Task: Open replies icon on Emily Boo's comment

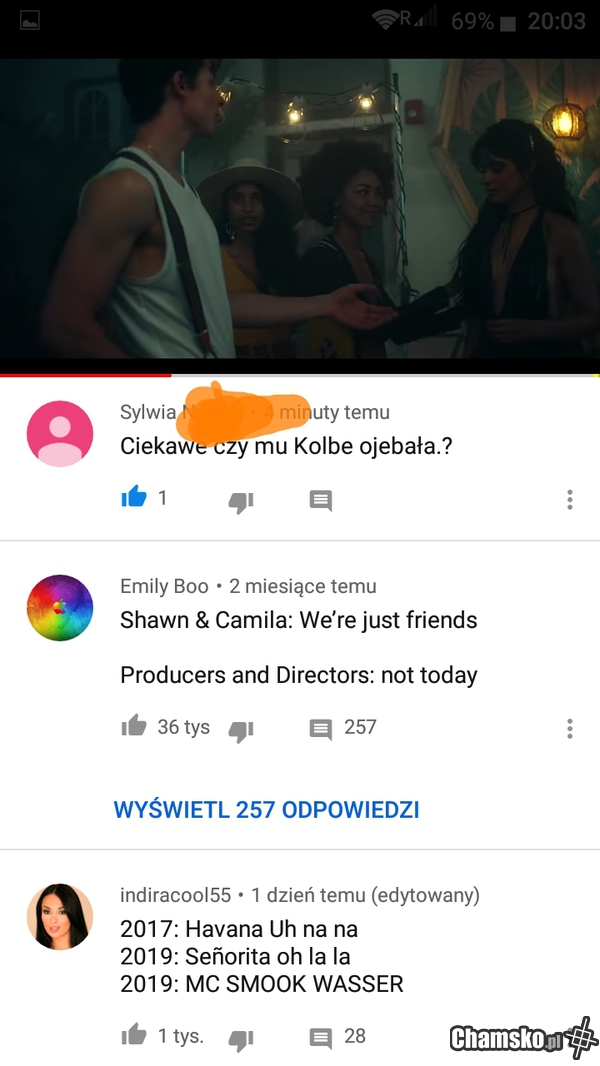Action: pyautogui.click(x=321, y=729)
